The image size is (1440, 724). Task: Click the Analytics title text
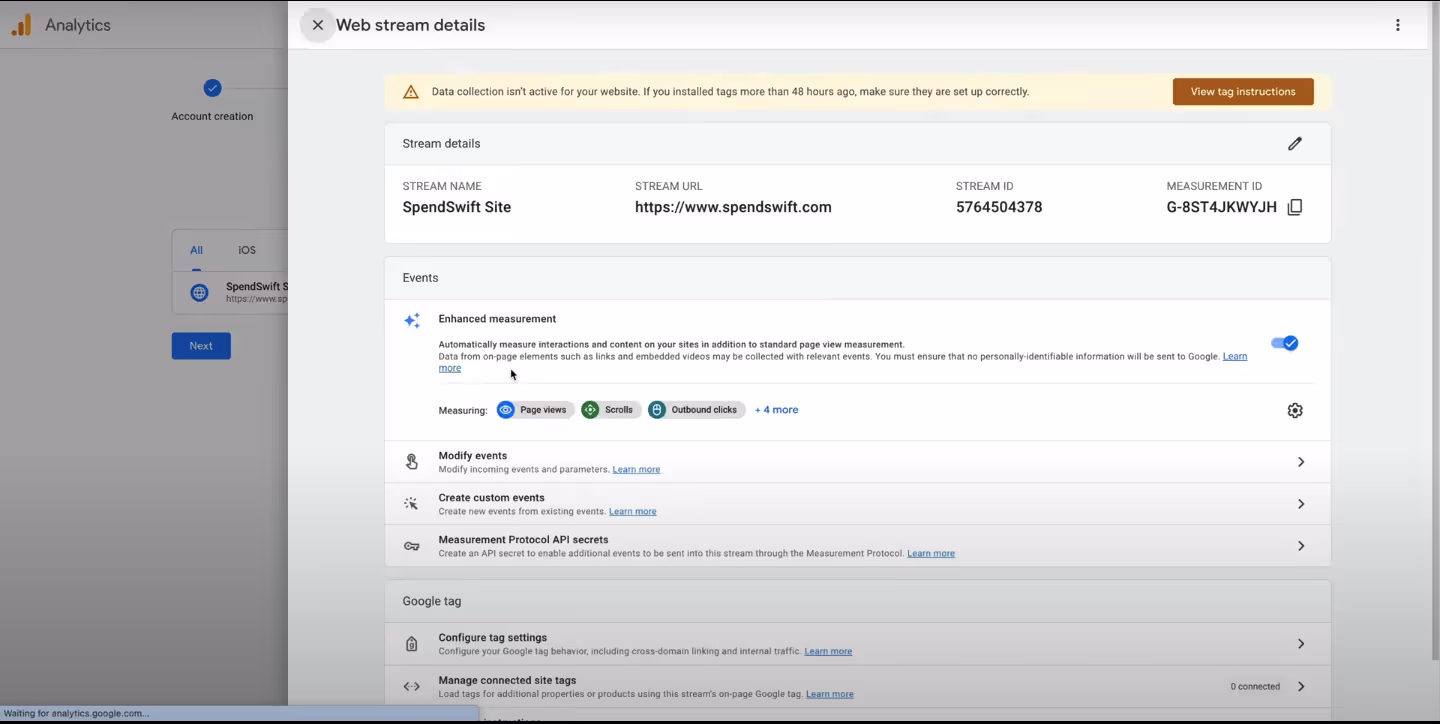78,26
